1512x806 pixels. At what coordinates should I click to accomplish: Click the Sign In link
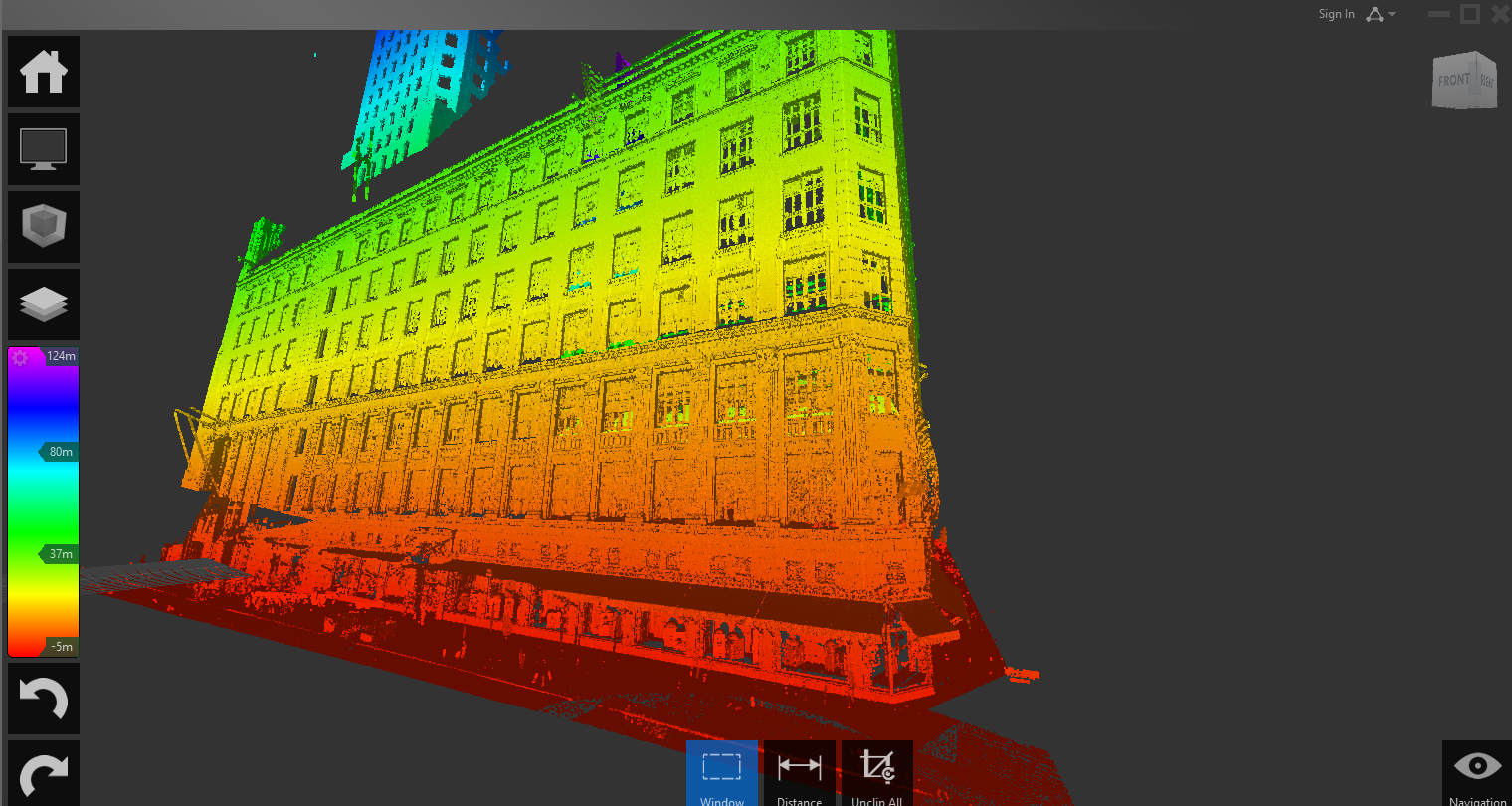(x=1336, y=13)
